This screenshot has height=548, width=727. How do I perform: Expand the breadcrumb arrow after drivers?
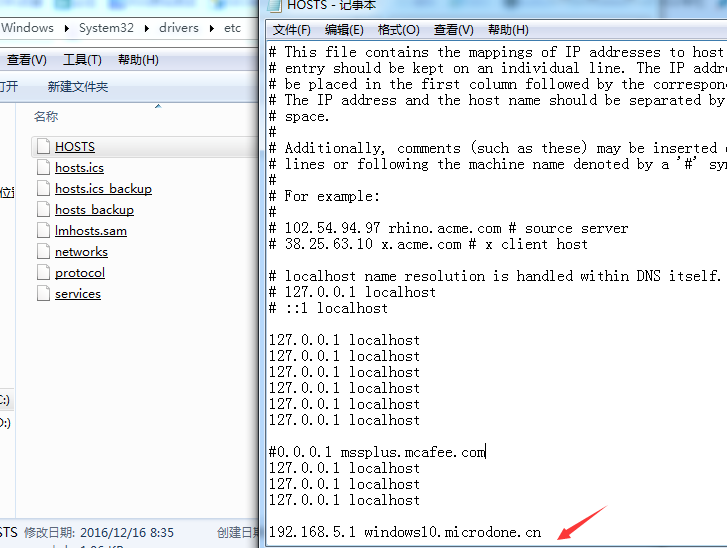click(212, 28)
